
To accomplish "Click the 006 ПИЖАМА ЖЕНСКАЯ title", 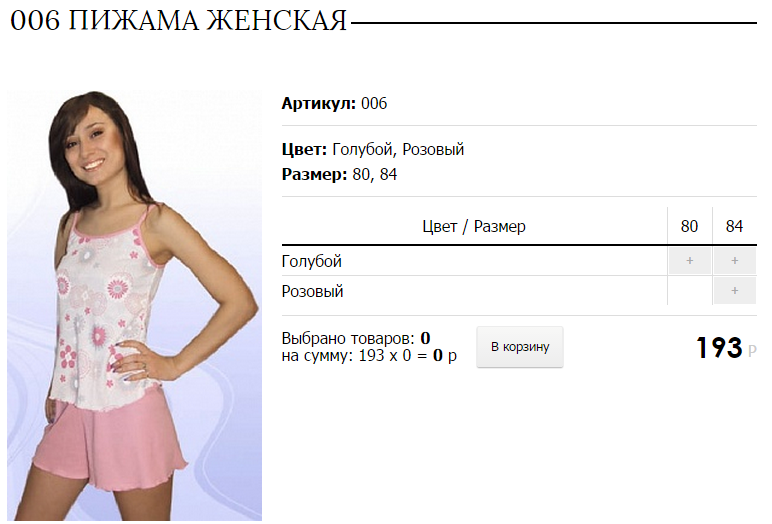I will click(x=178, y=21).
